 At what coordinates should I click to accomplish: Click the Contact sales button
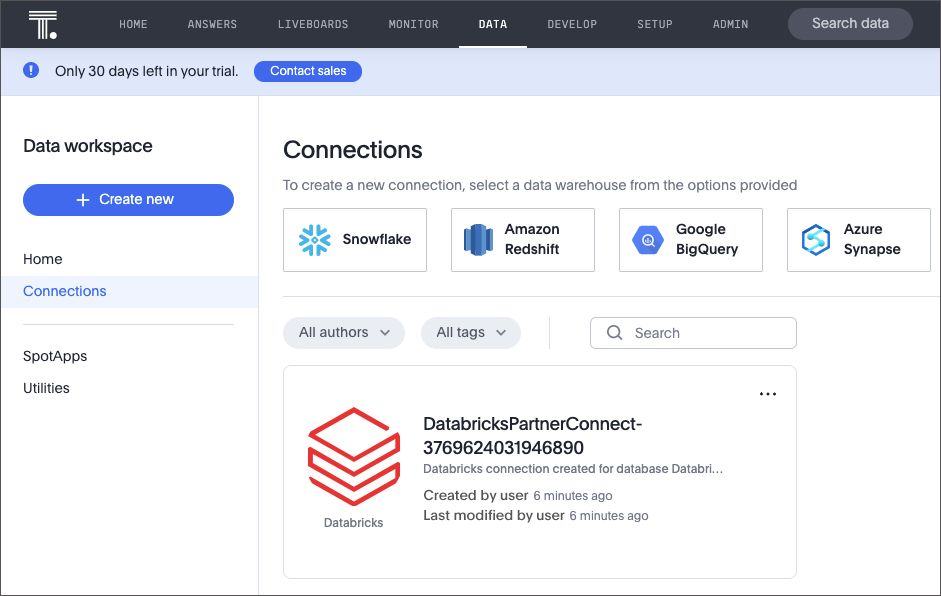[307, 70]
